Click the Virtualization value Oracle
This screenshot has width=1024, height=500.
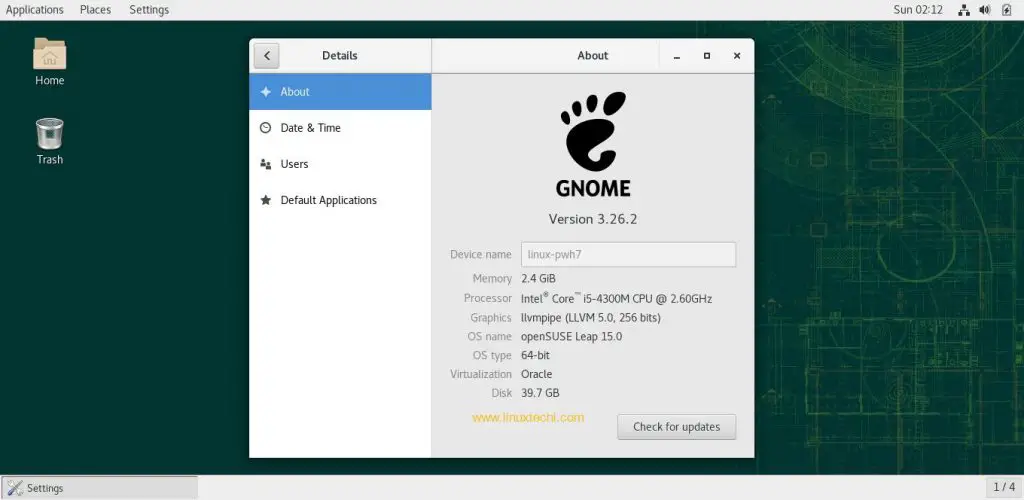pos(537,375)
